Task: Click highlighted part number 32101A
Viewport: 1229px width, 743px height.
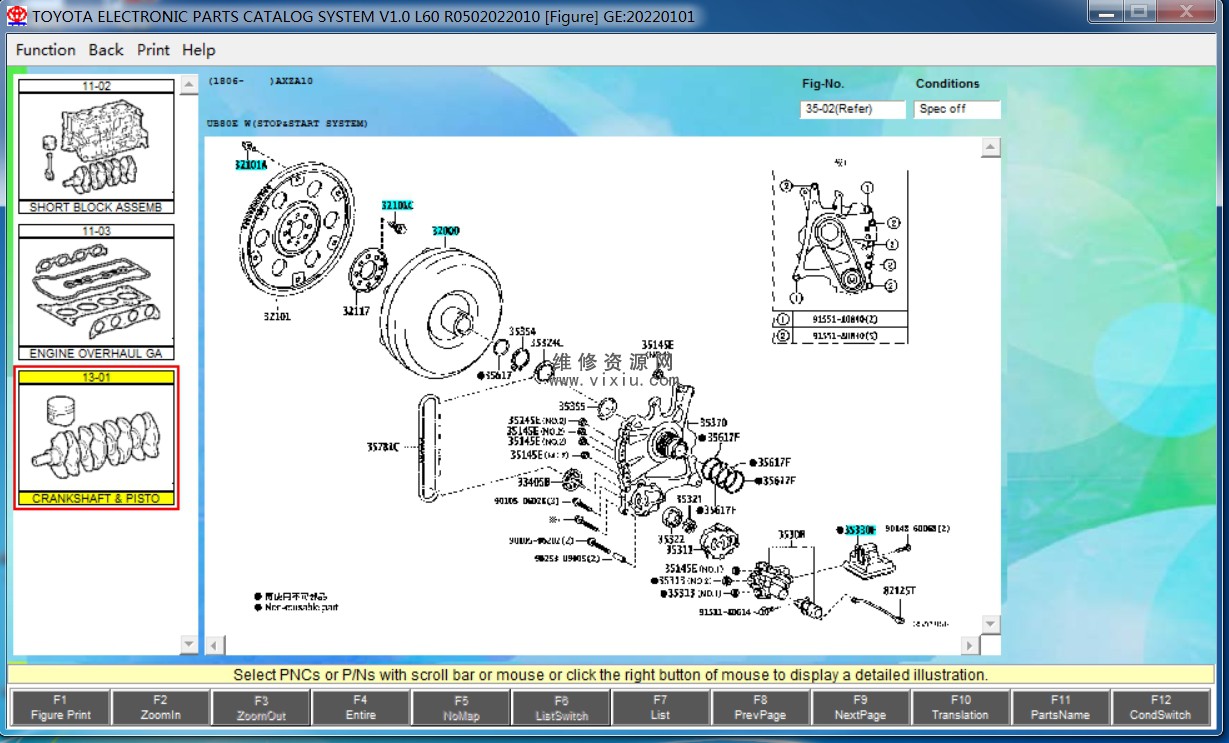Action: [x=251, y=165]
